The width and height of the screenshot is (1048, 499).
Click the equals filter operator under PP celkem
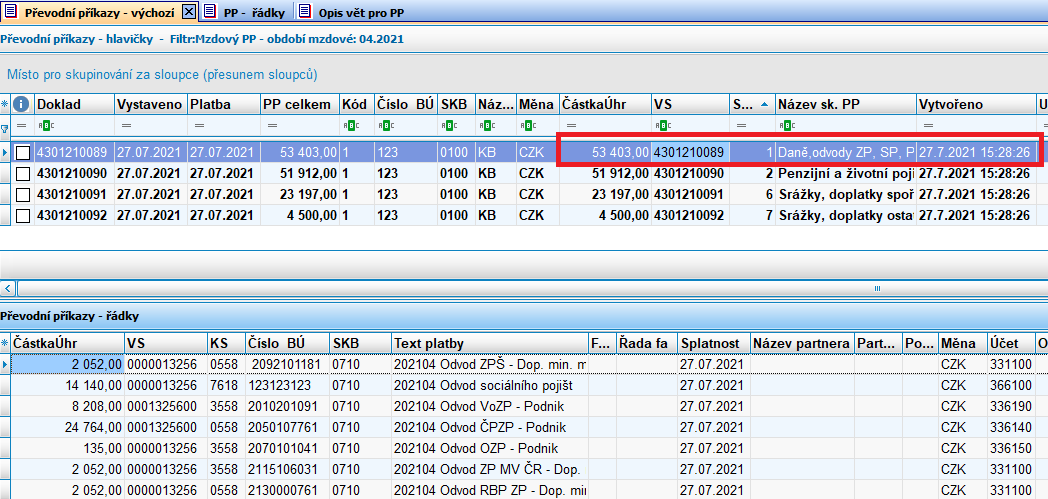273,126
